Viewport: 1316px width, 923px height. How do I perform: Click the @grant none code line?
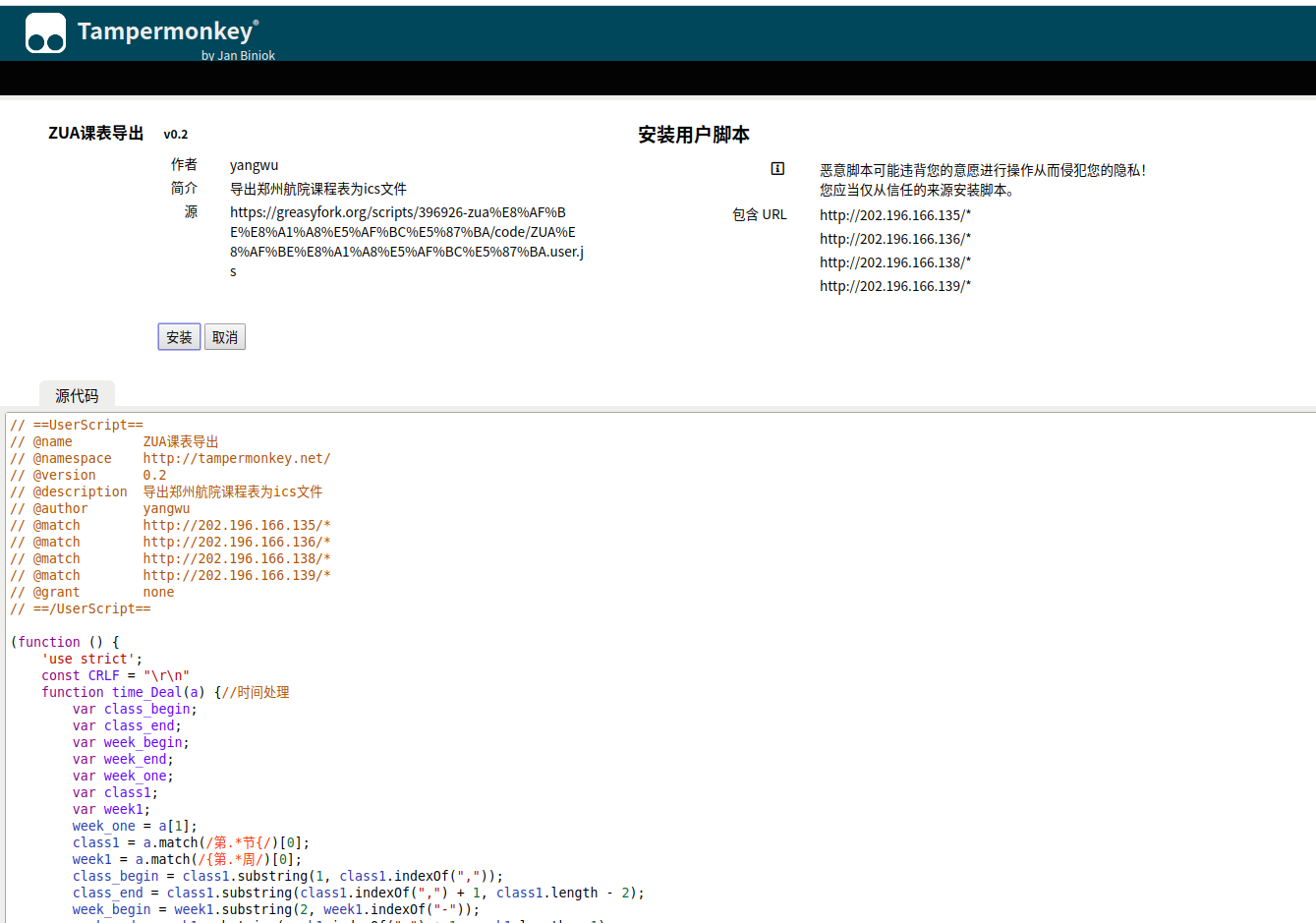click(92, 592)
